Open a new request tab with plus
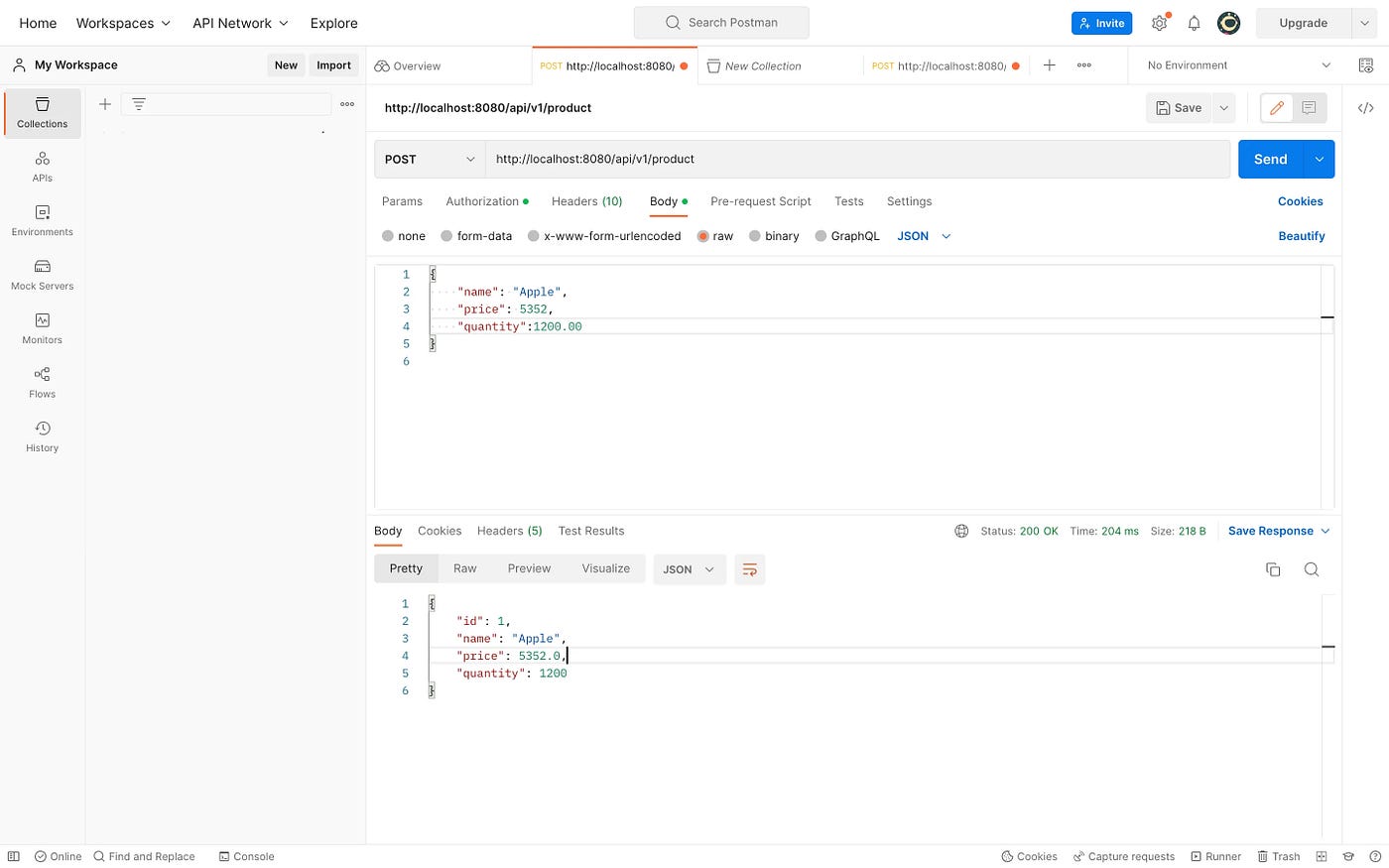 (x=1050, y=65)
